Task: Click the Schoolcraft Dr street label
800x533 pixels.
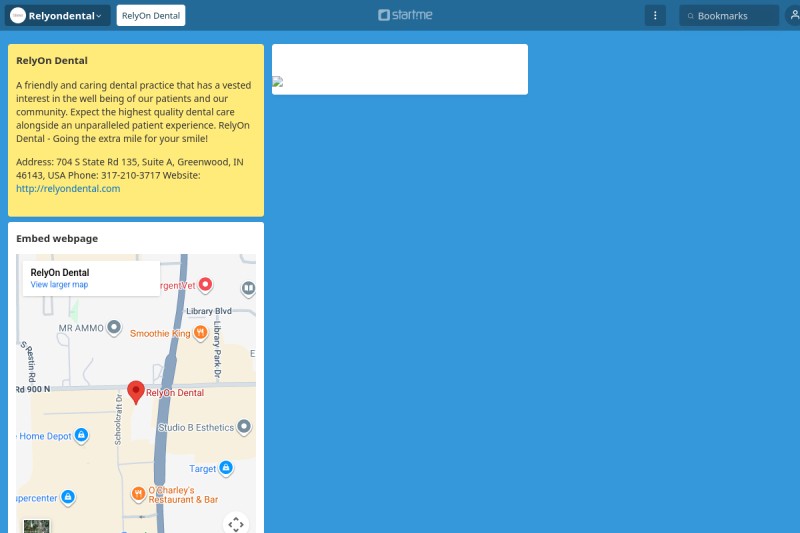Action: point(118,419)
